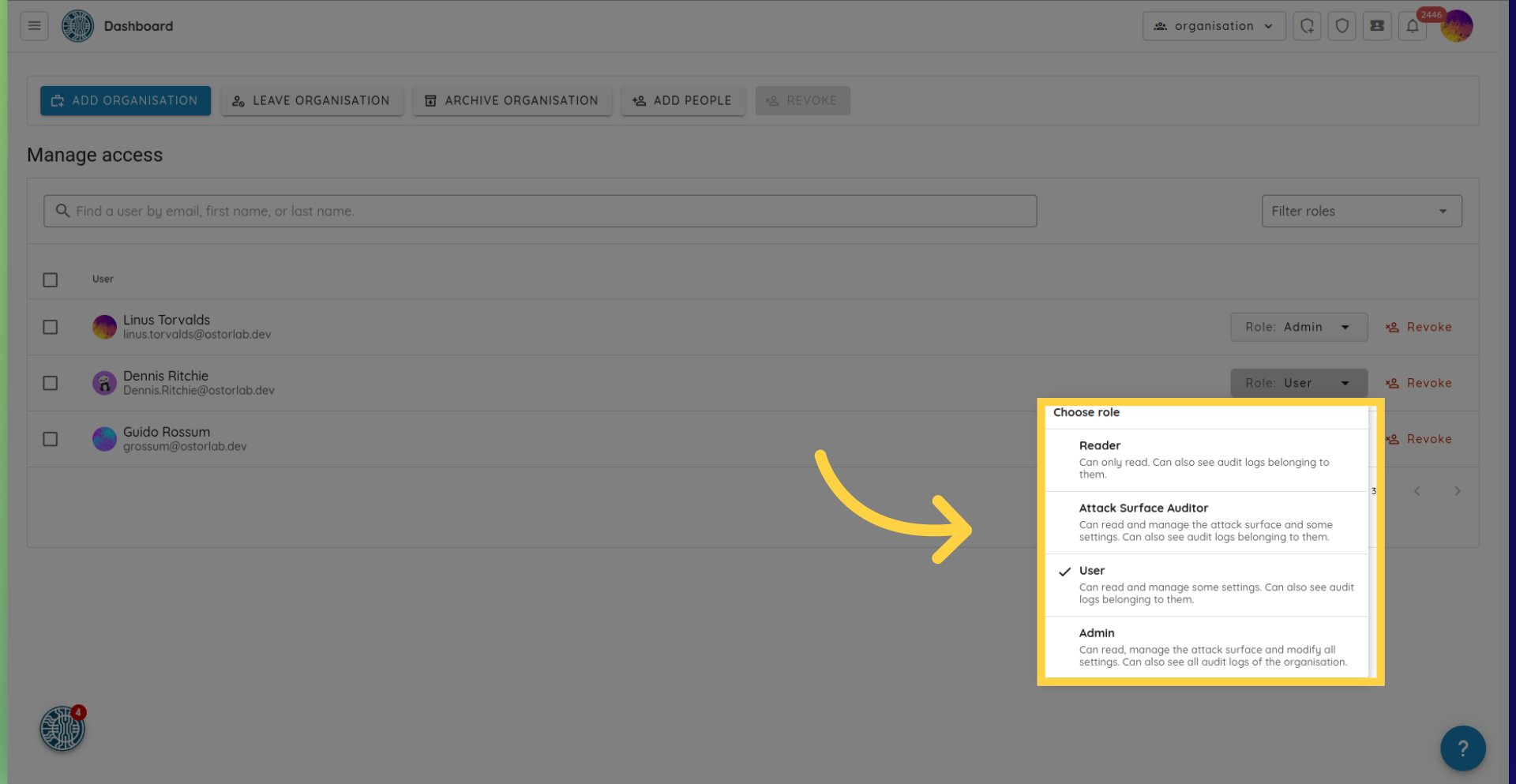The image size is (1516, 784).
Task: Open Linus Torvalds' Role: Admin dropdown
Action: click(x=1299, y=327)
